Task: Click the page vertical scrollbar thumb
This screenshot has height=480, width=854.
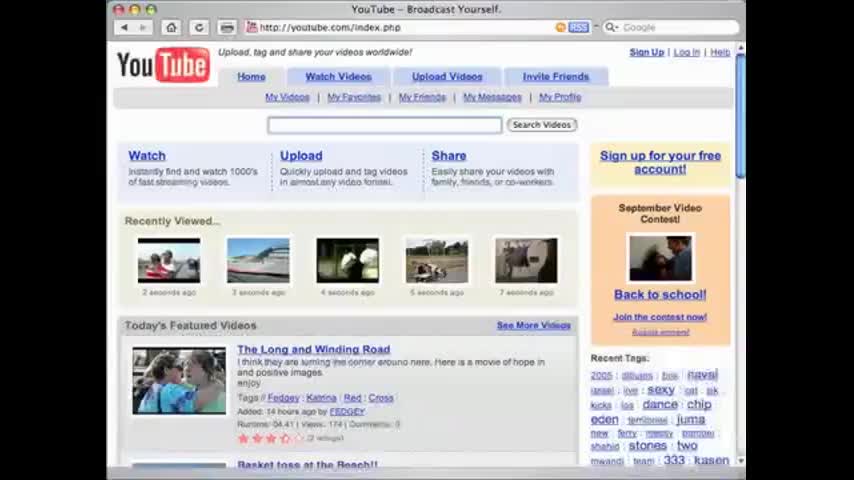Action: pyautogui.click(x=740, y=116)
